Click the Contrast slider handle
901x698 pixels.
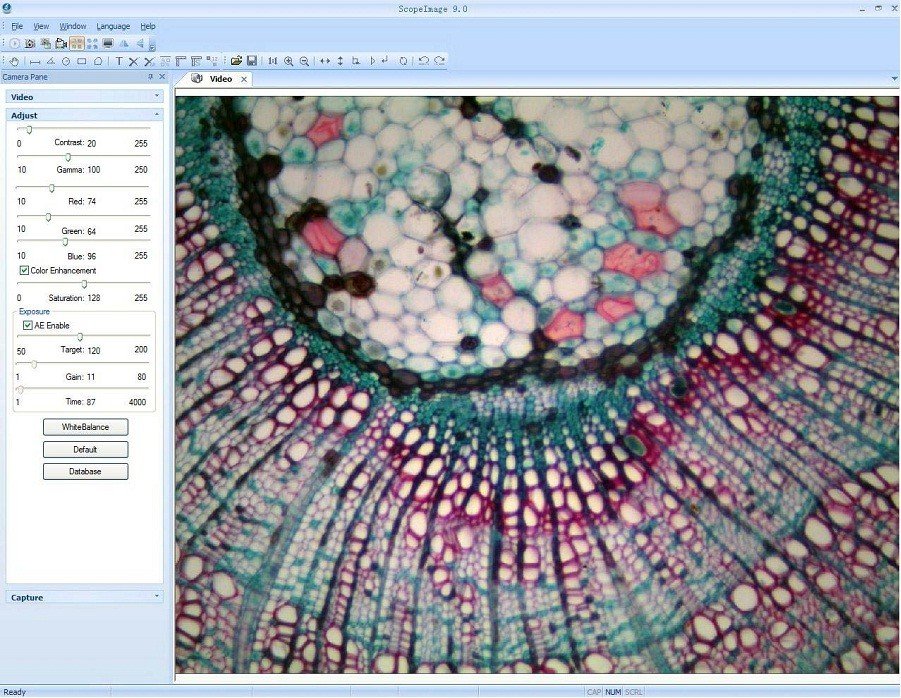[x=29, y=130]
